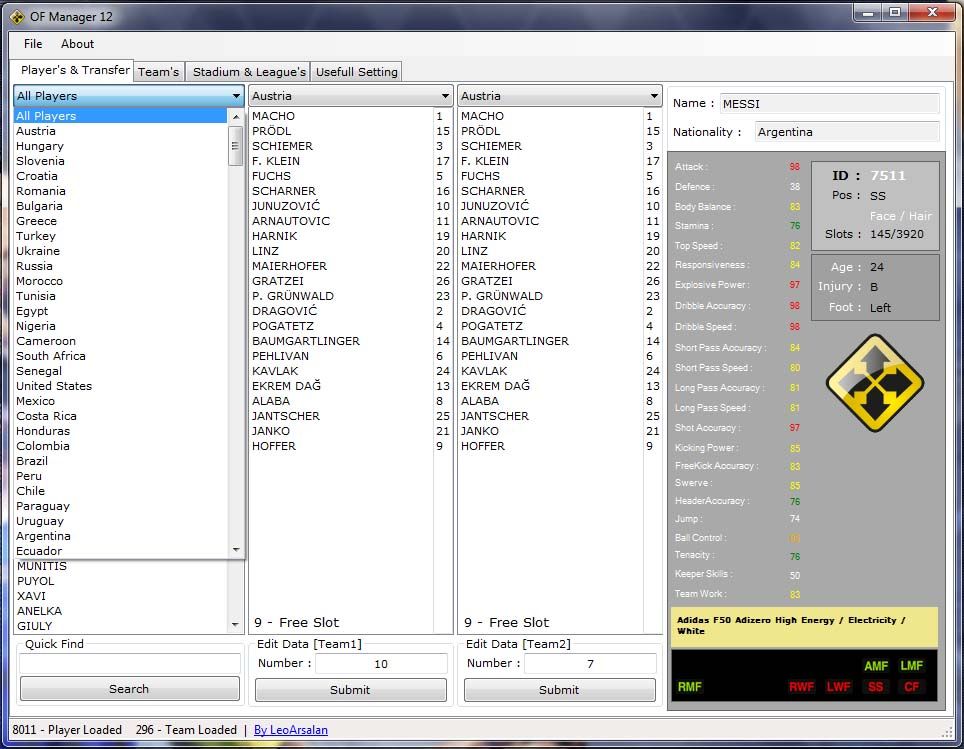Open the Team1 Austria dropdown

pos(445,96)
